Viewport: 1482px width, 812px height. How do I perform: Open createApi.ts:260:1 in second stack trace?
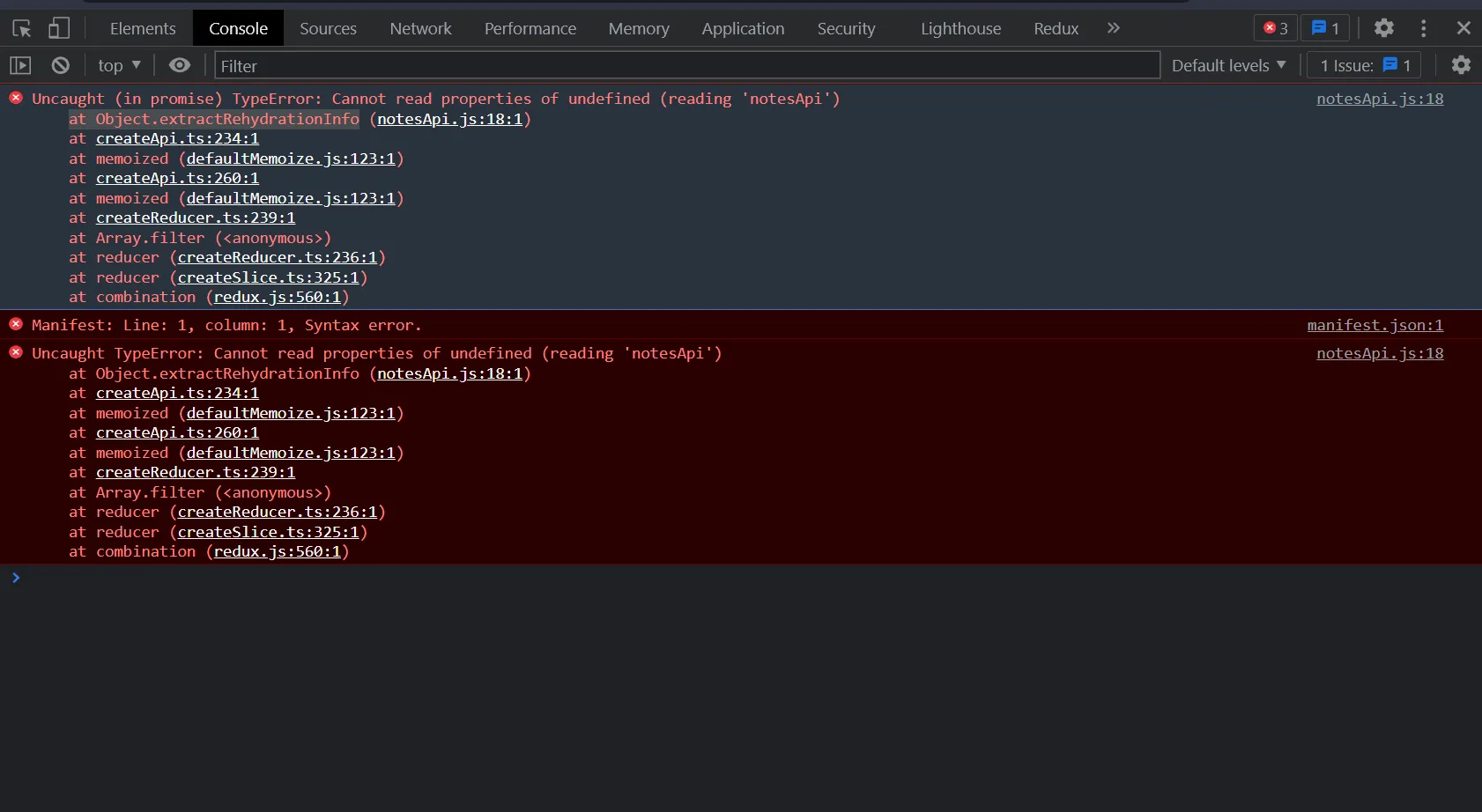(177, 432)
